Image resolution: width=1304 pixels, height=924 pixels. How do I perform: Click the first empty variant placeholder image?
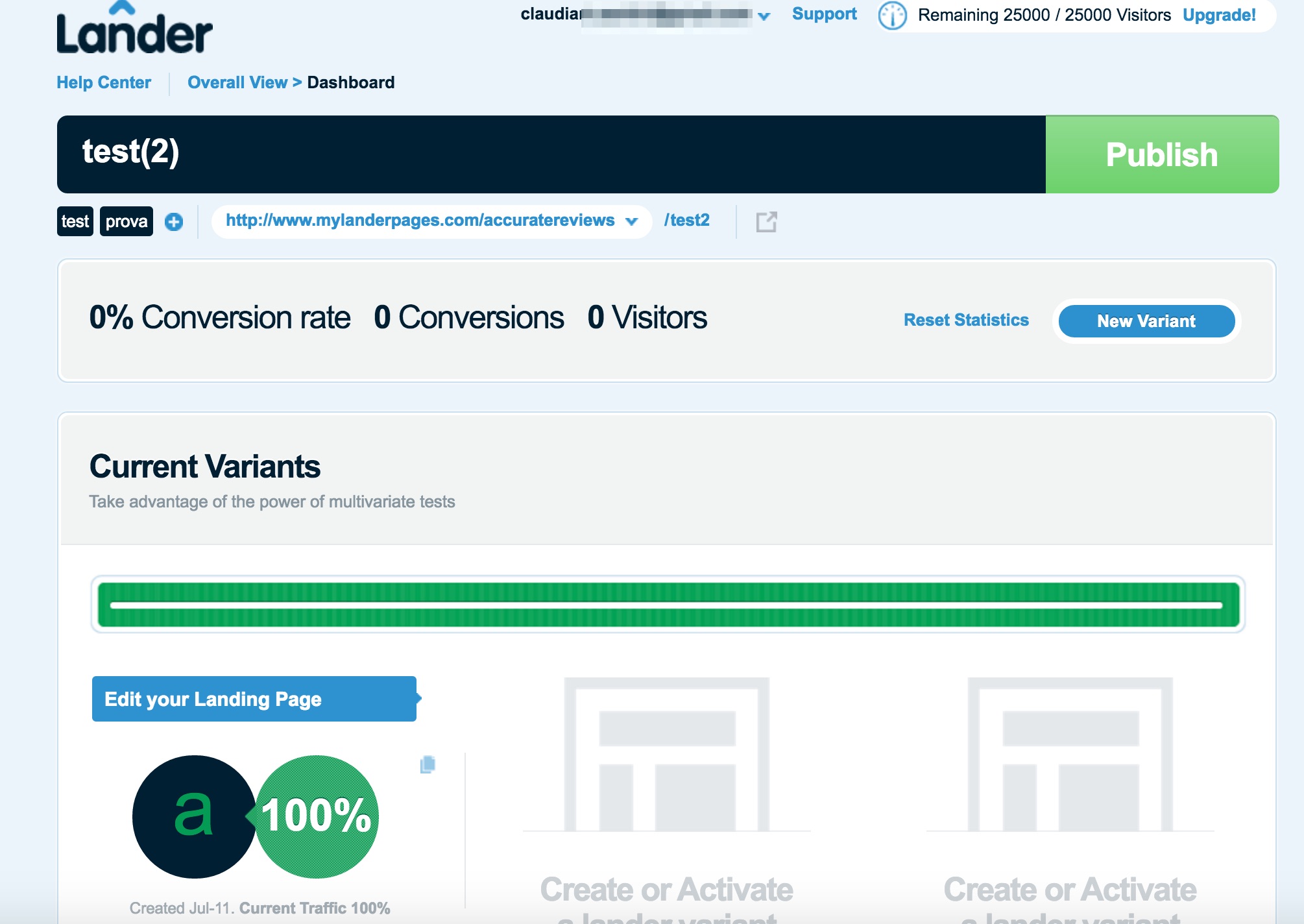(x=666, y=755)
